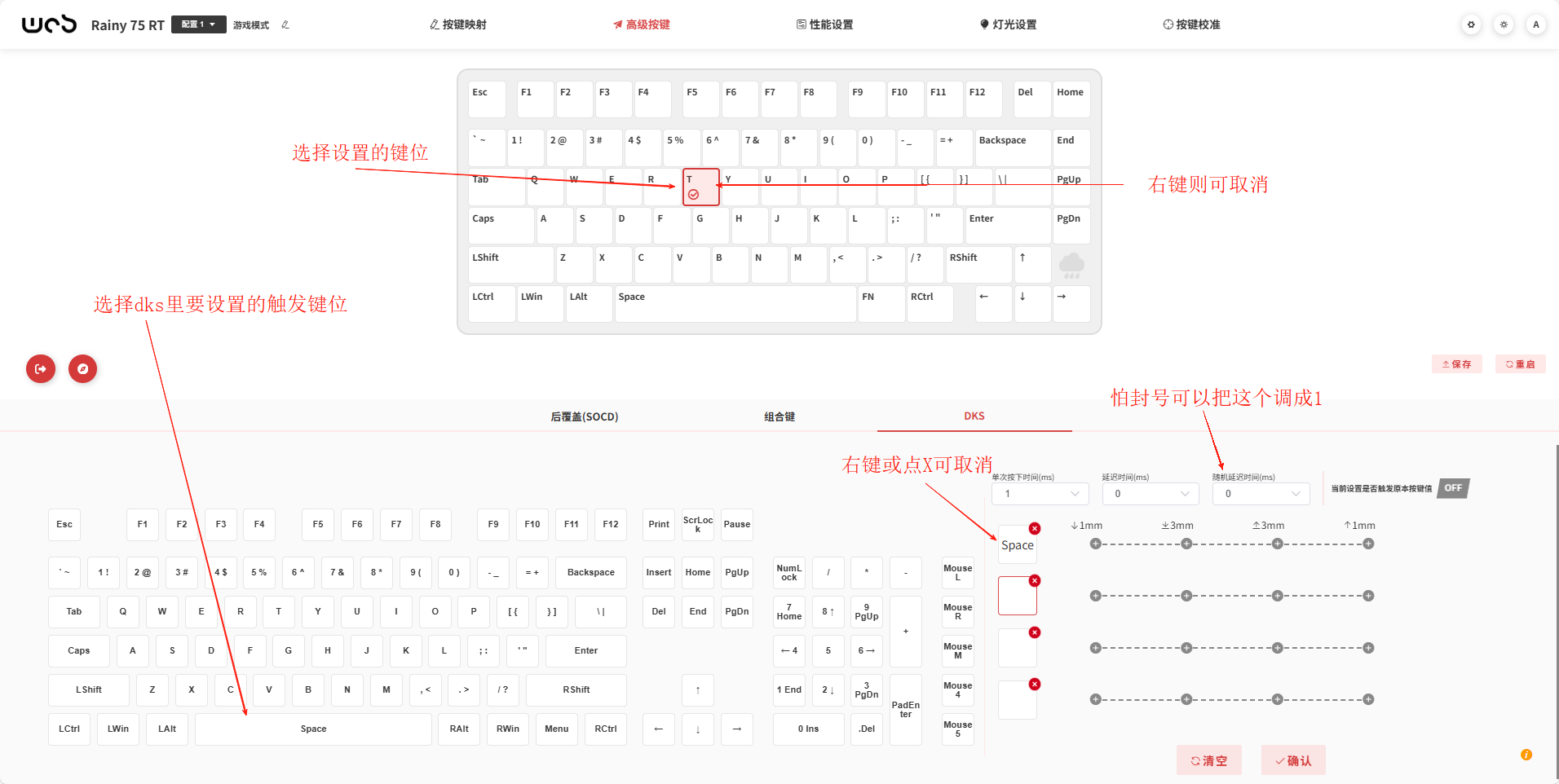This screenshot has width=1559, height=784.
Task: Click the 确认 confirm button
Action: coord(1293,760)
